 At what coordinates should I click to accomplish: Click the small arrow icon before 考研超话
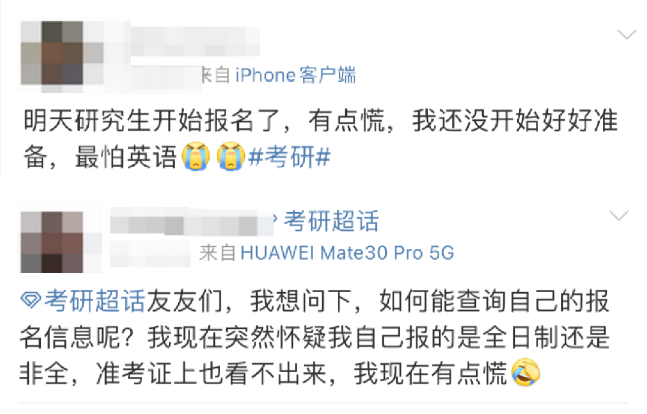275,218
